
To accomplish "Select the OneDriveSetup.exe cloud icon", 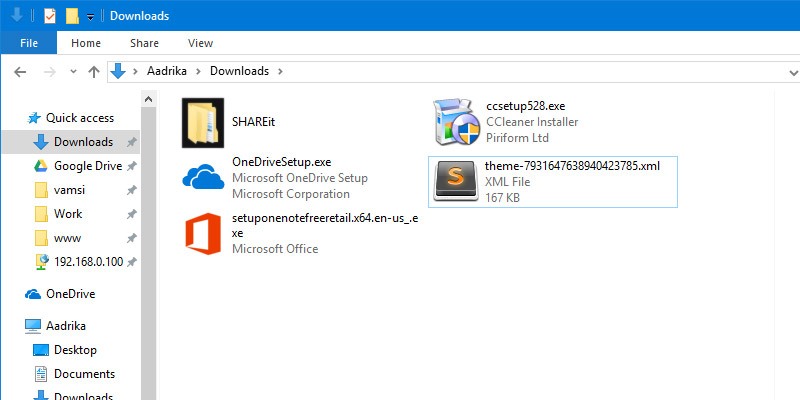I will pos(203,177).
